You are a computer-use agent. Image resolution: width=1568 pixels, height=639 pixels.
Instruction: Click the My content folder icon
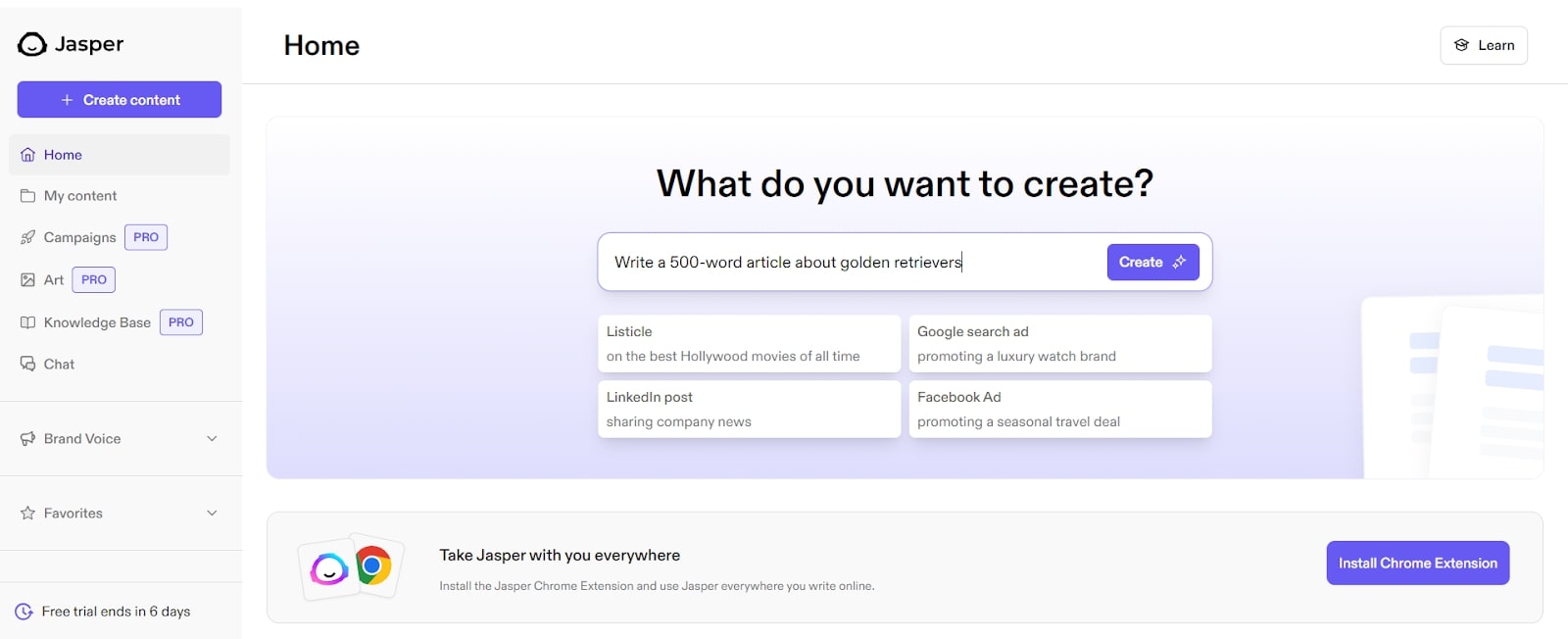[27, 196]
